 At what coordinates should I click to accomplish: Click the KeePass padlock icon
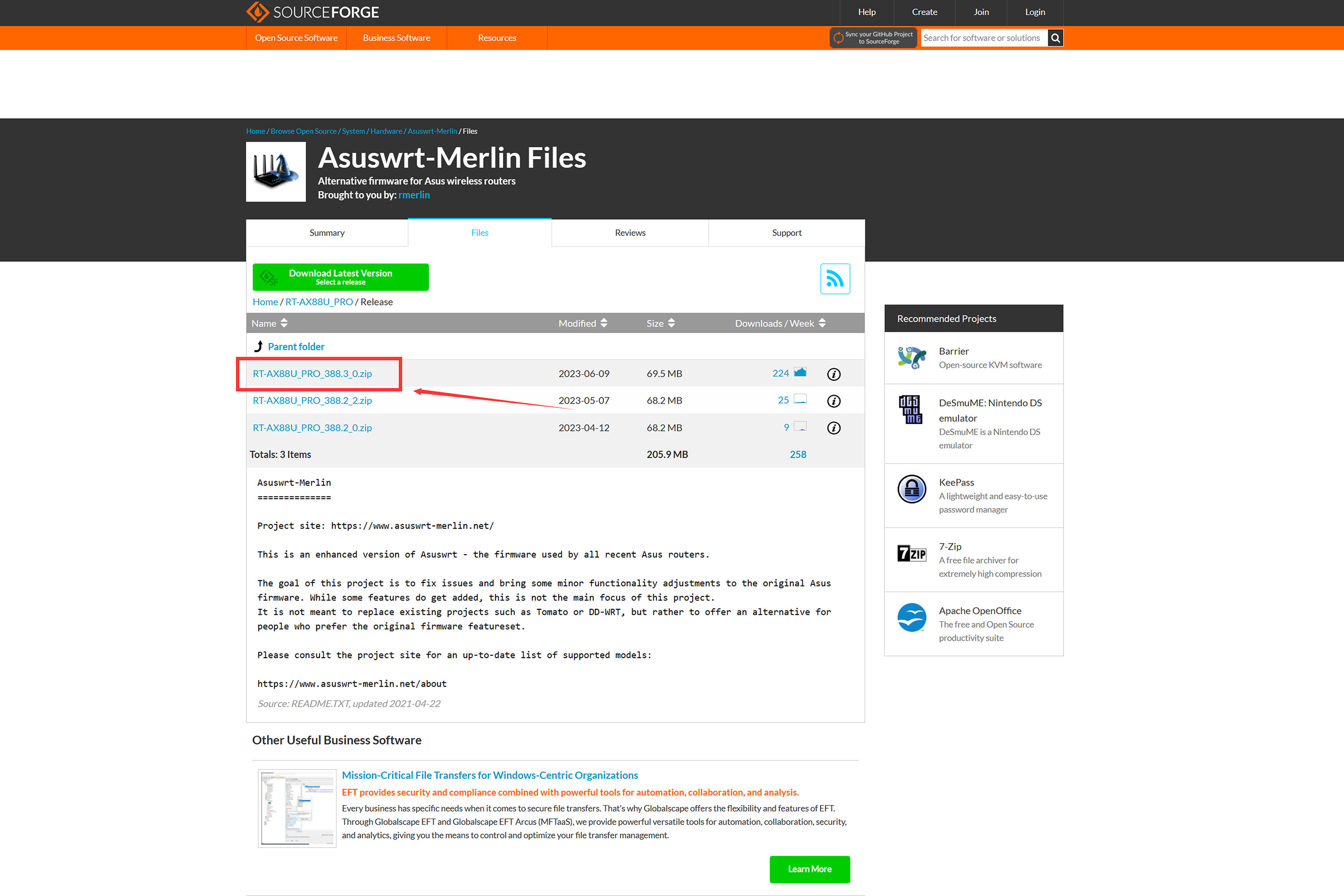pyautogui.click(x=911, y=489)
